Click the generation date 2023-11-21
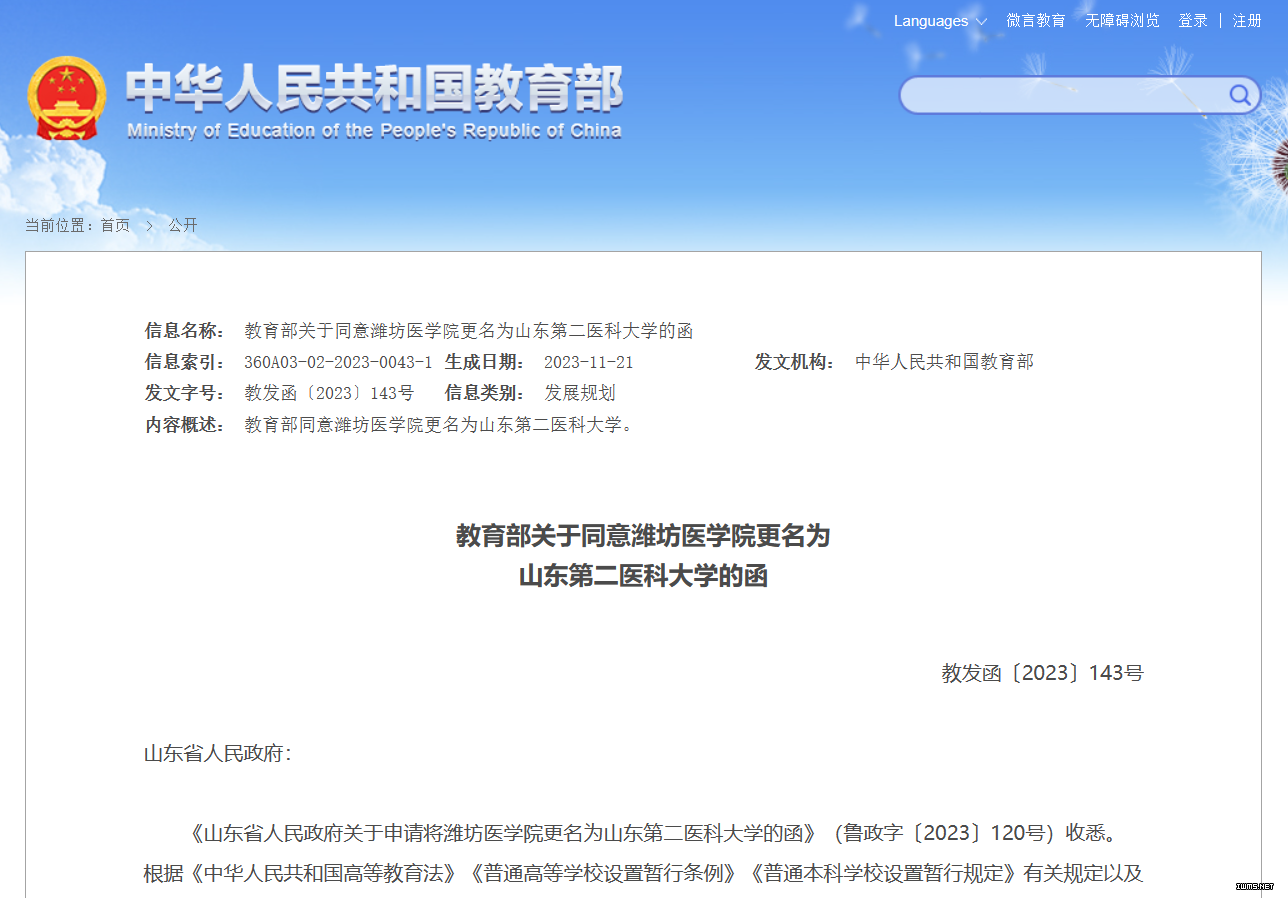1288x898 pixels. point(588,362)
